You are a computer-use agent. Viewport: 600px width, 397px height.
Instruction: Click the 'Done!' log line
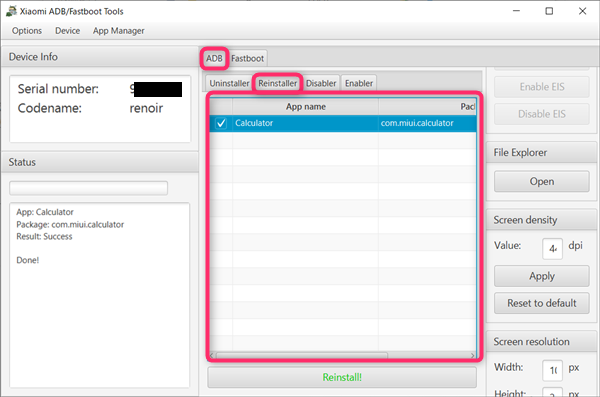point(28,260)
